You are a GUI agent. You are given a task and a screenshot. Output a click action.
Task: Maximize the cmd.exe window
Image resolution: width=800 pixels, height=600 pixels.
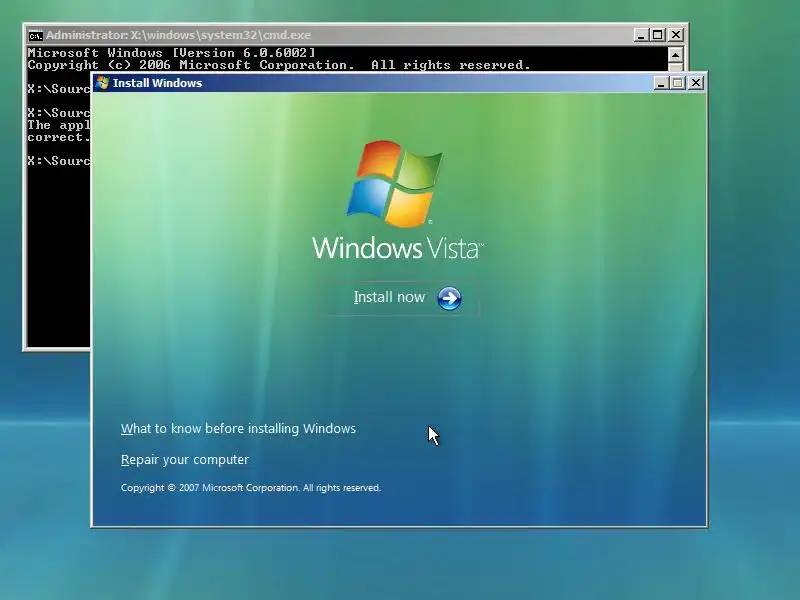tap(658, 35)
